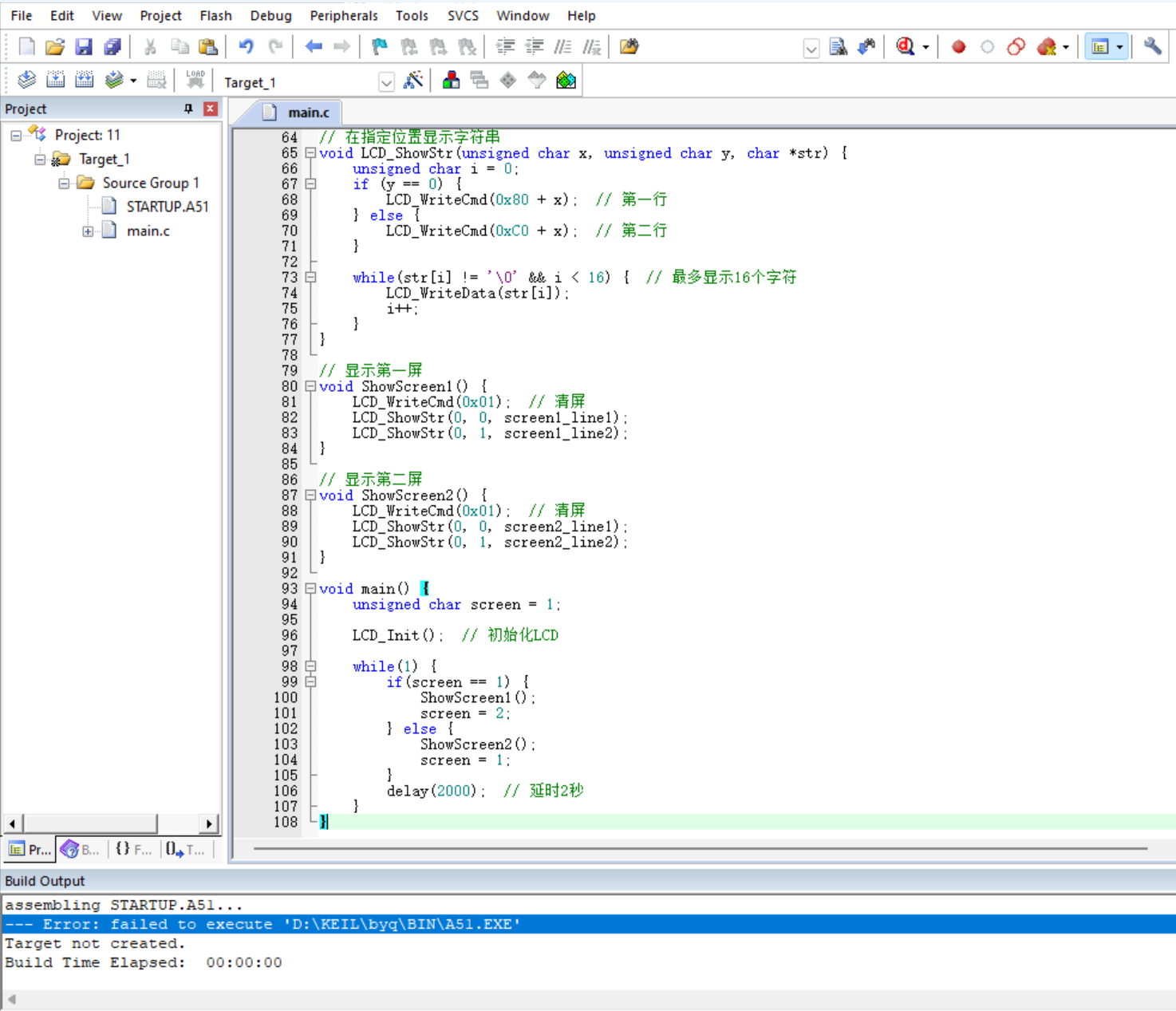Click the Insert/Remove Bookmark flag icon
The image size is (1176, 1011).
click(379, 46)
